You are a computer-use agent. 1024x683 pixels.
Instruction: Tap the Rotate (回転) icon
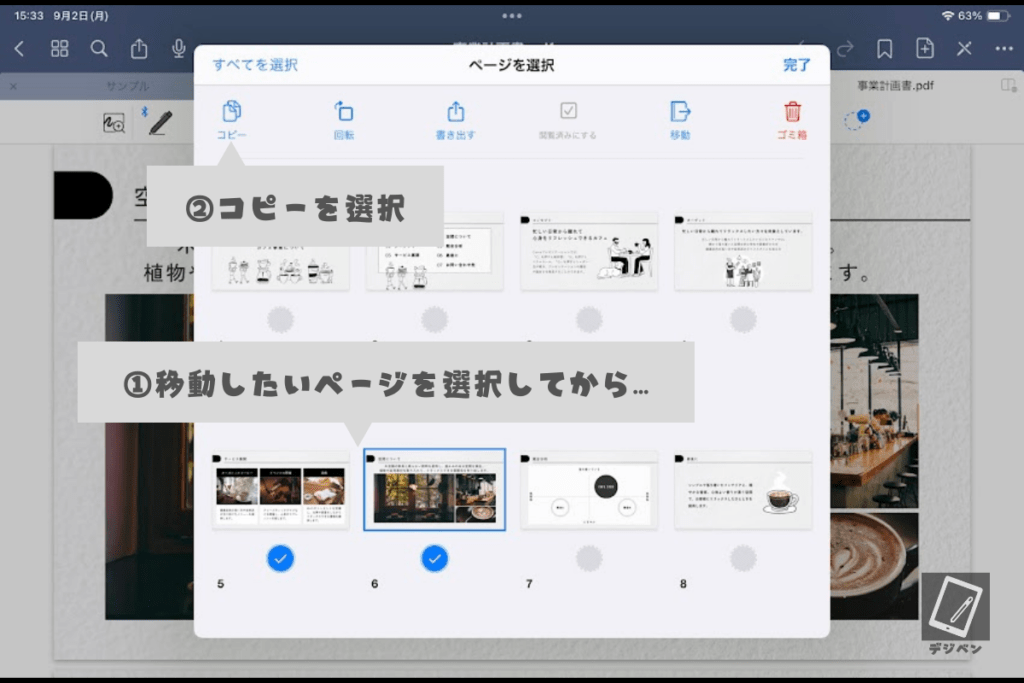[344, 112]
